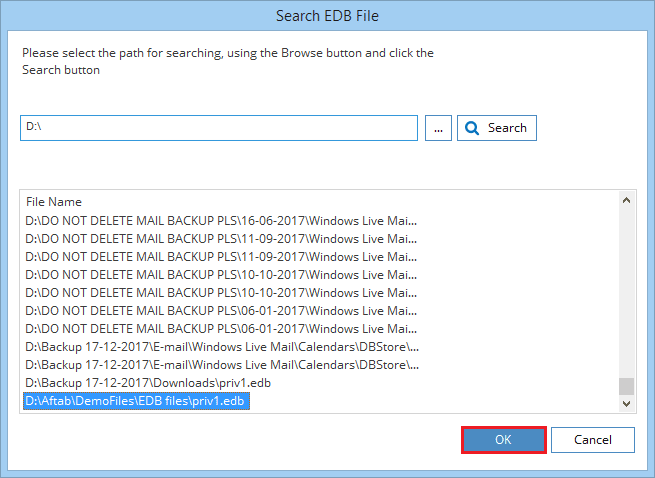Select the highlighted Aftab DemoFiles priv1.edb file

click(x=135, y=401)
